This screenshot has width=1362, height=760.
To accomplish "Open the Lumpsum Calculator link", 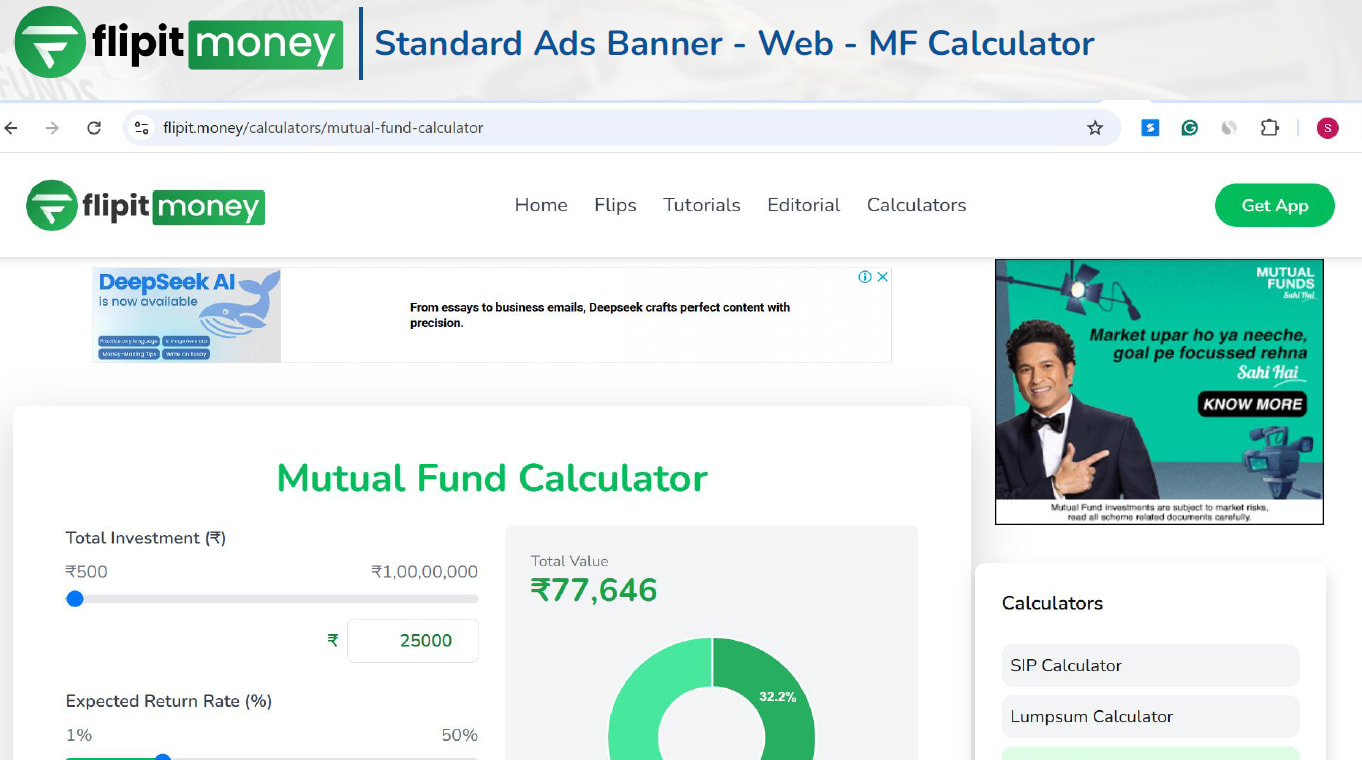I will click(1151, 716).
